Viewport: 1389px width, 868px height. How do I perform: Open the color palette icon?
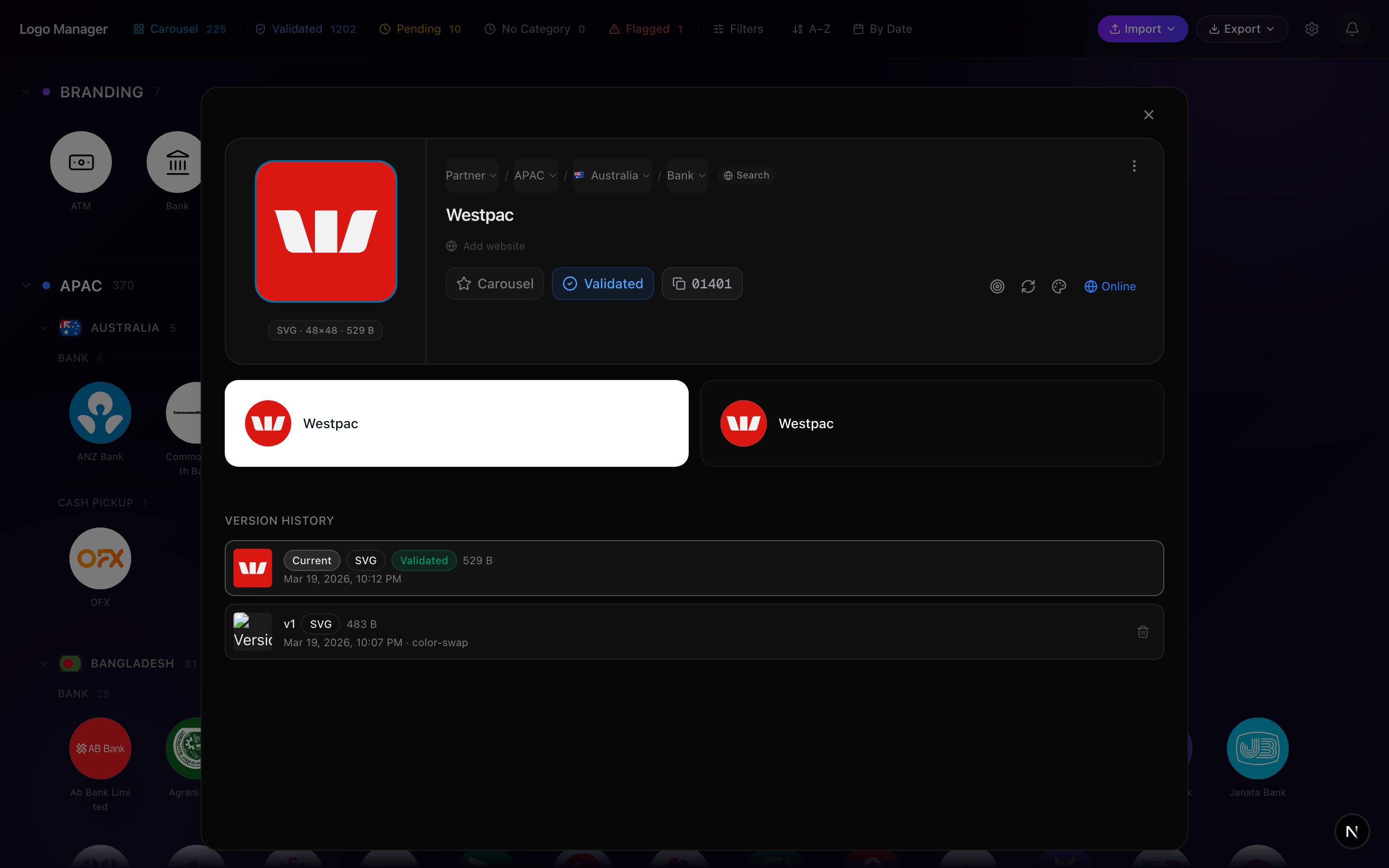point(1059,286)
